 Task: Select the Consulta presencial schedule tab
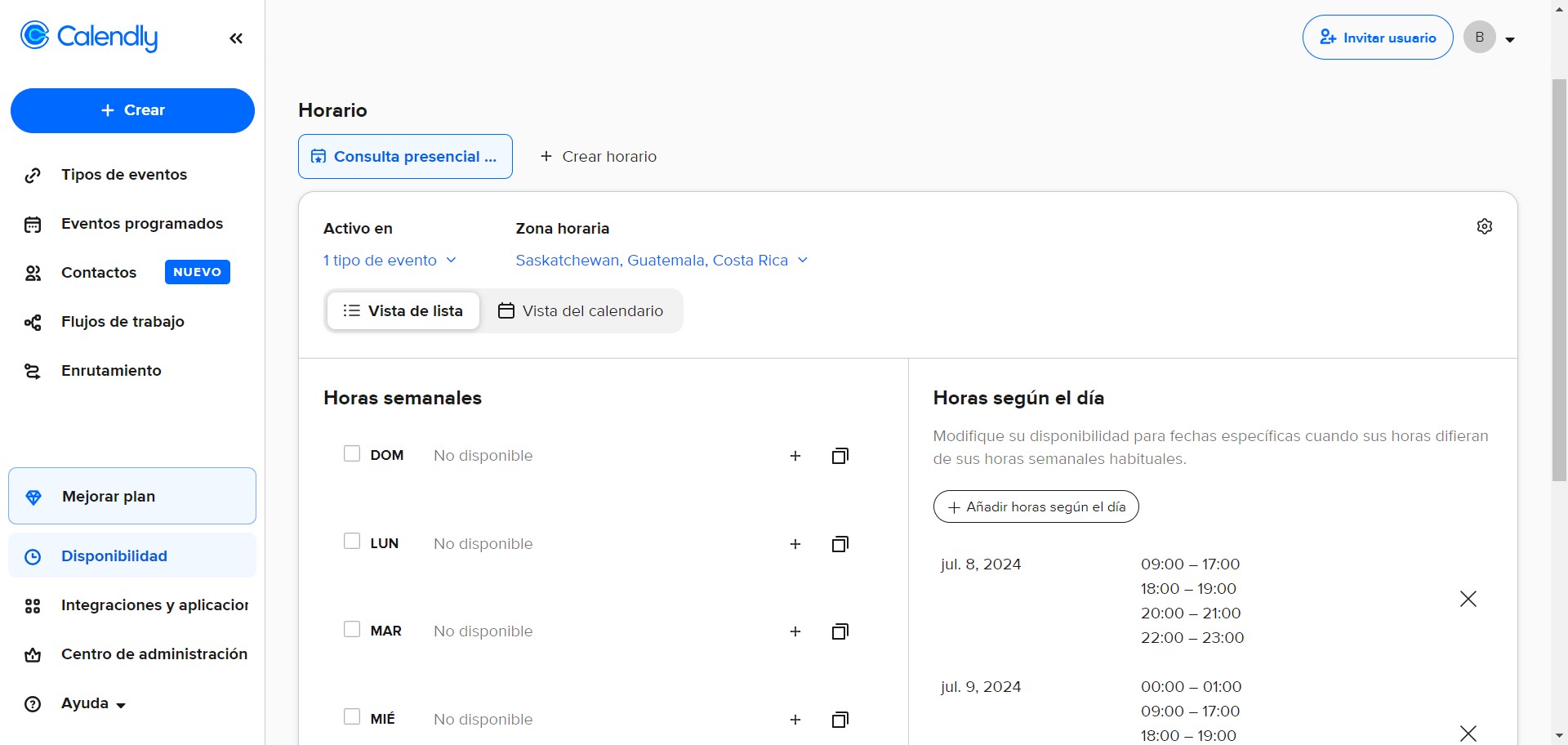click(405, 156)
